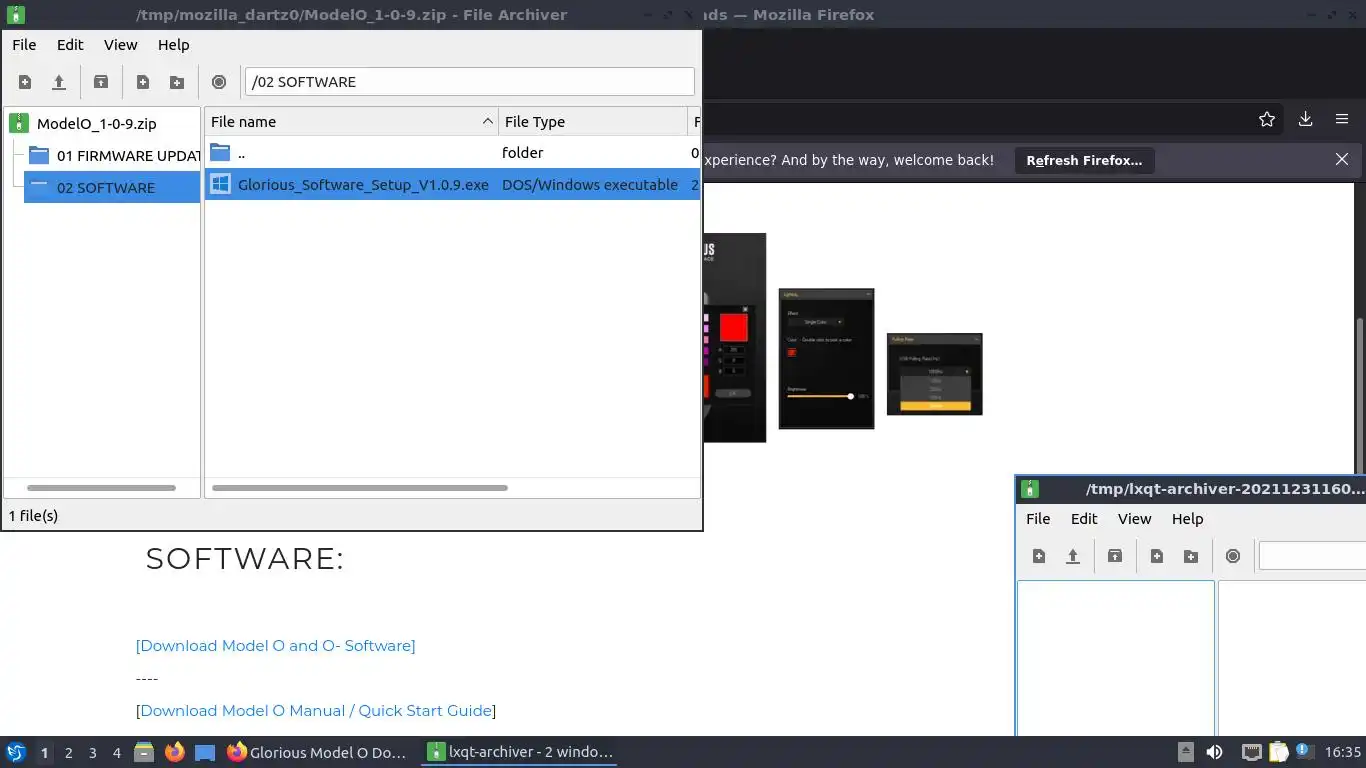Click Add files icon in ModelO zip window
The width and height of the screenshot is (1366, 768).
click(143, 82)
